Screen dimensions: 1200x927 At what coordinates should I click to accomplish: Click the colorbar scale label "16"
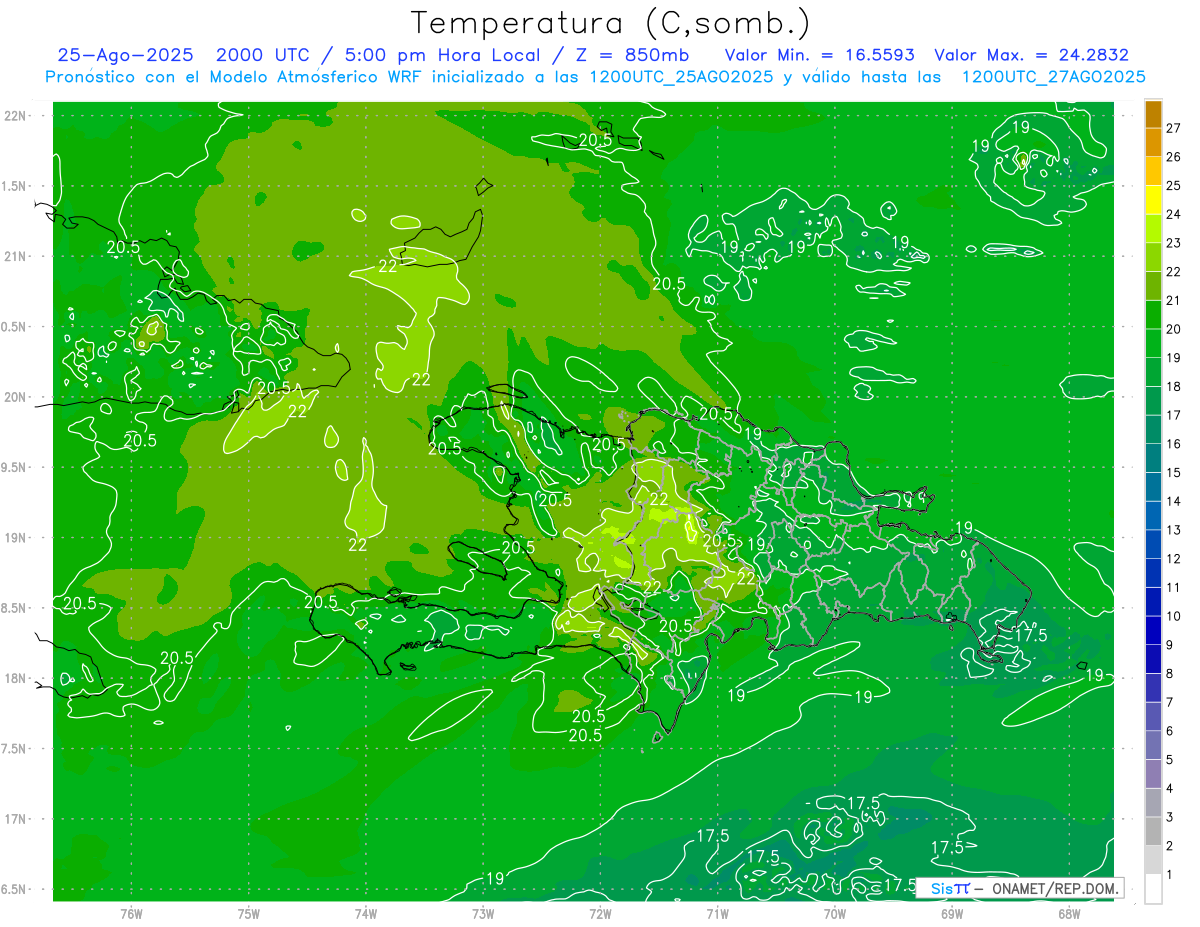(1174, 444)
